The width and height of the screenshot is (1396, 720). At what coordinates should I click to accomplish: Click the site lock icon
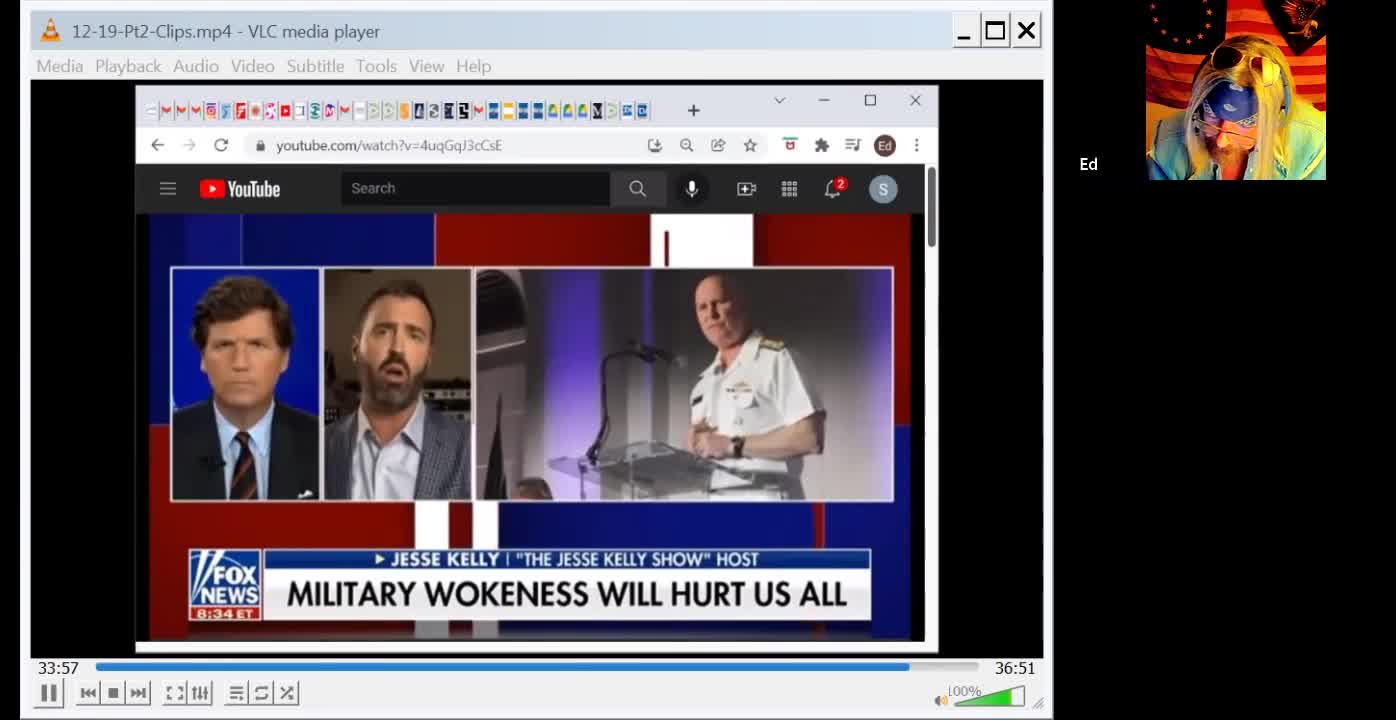tap(261, 145)
